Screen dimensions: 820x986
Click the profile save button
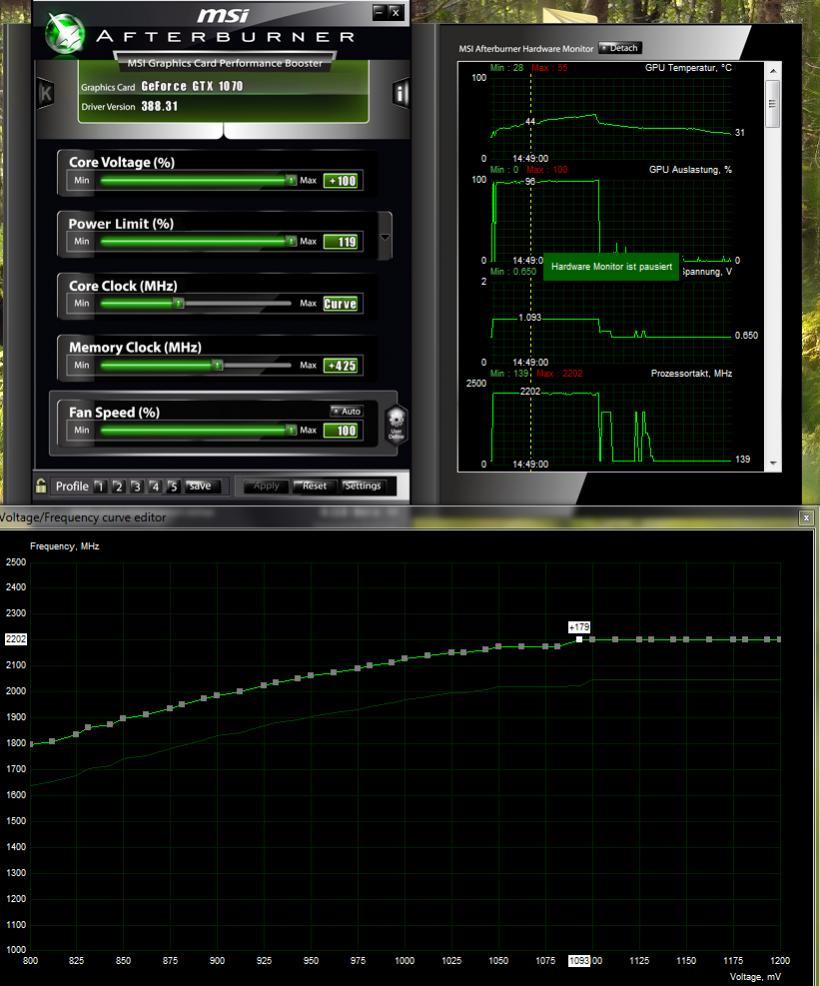pyautogui.click(x=202, y=486)
